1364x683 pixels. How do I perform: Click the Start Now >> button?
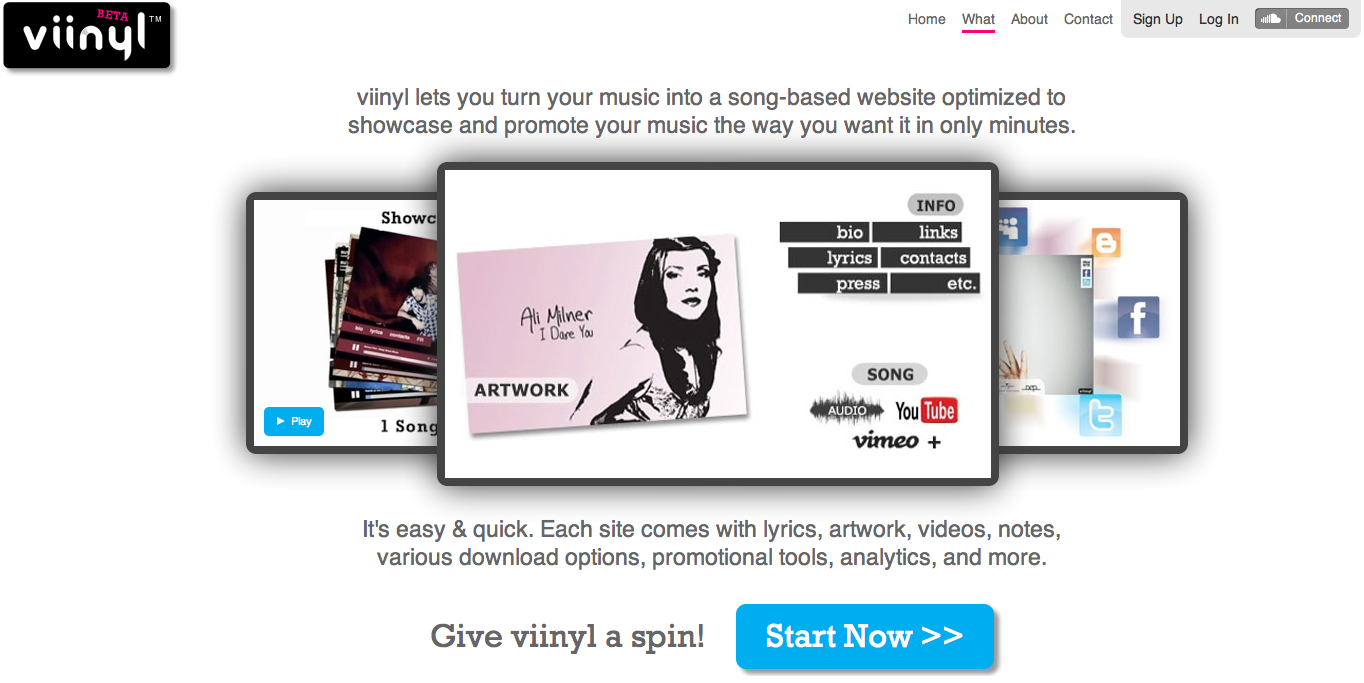865,636
